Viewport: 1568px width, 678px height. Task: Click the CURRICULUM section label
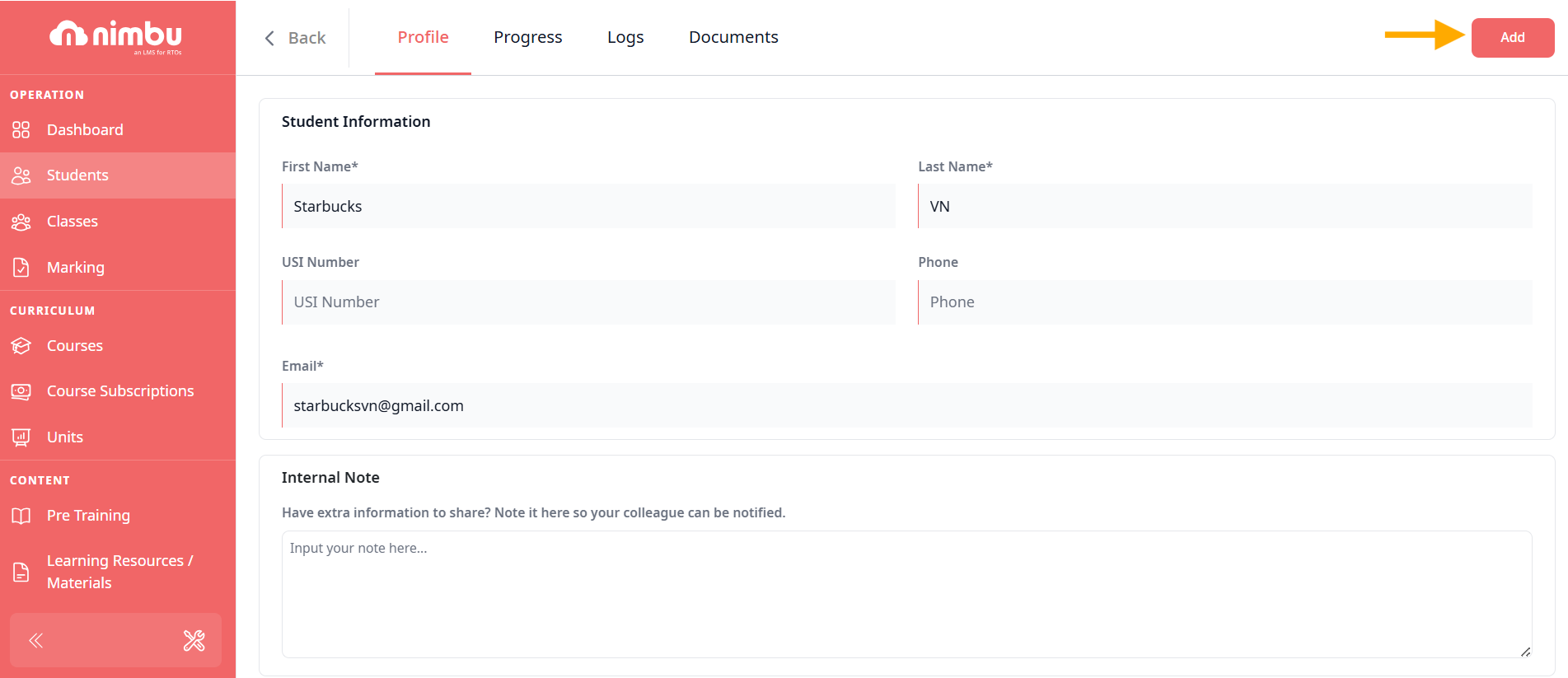[x=53, y=311]
